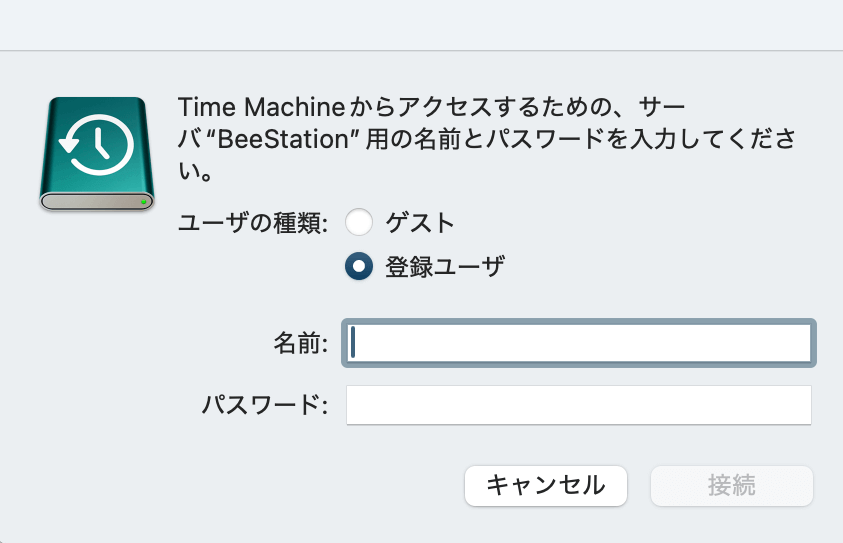The width and height of the screenshot is (843, 543).
Task: Click the 名前: field label
Action: (301, 343)
